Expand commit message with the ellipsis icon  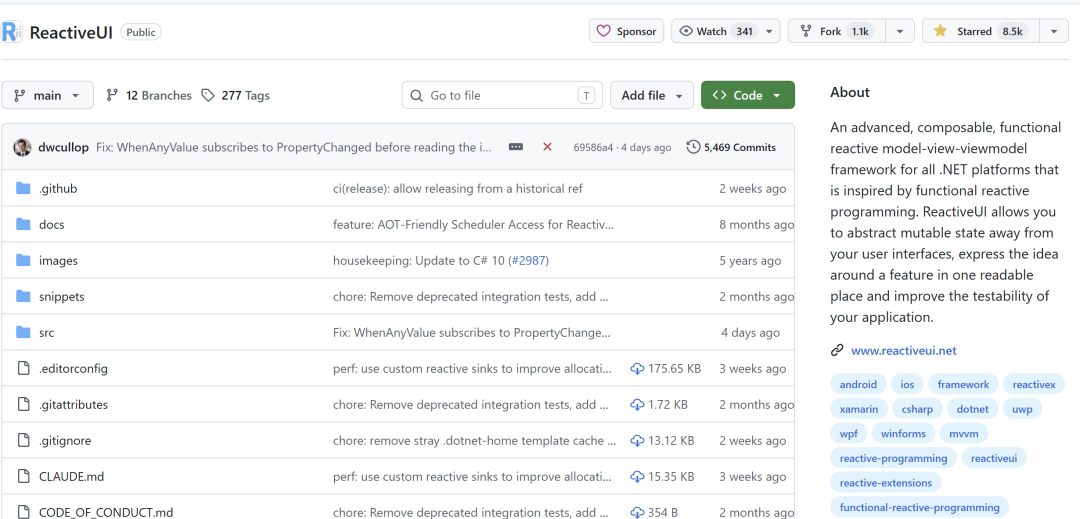click(x=515, y=147)
